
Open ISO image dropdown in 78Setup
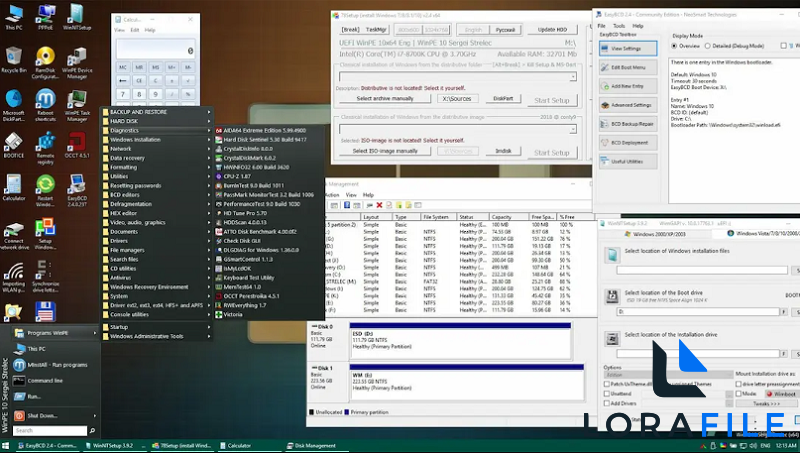573,129
